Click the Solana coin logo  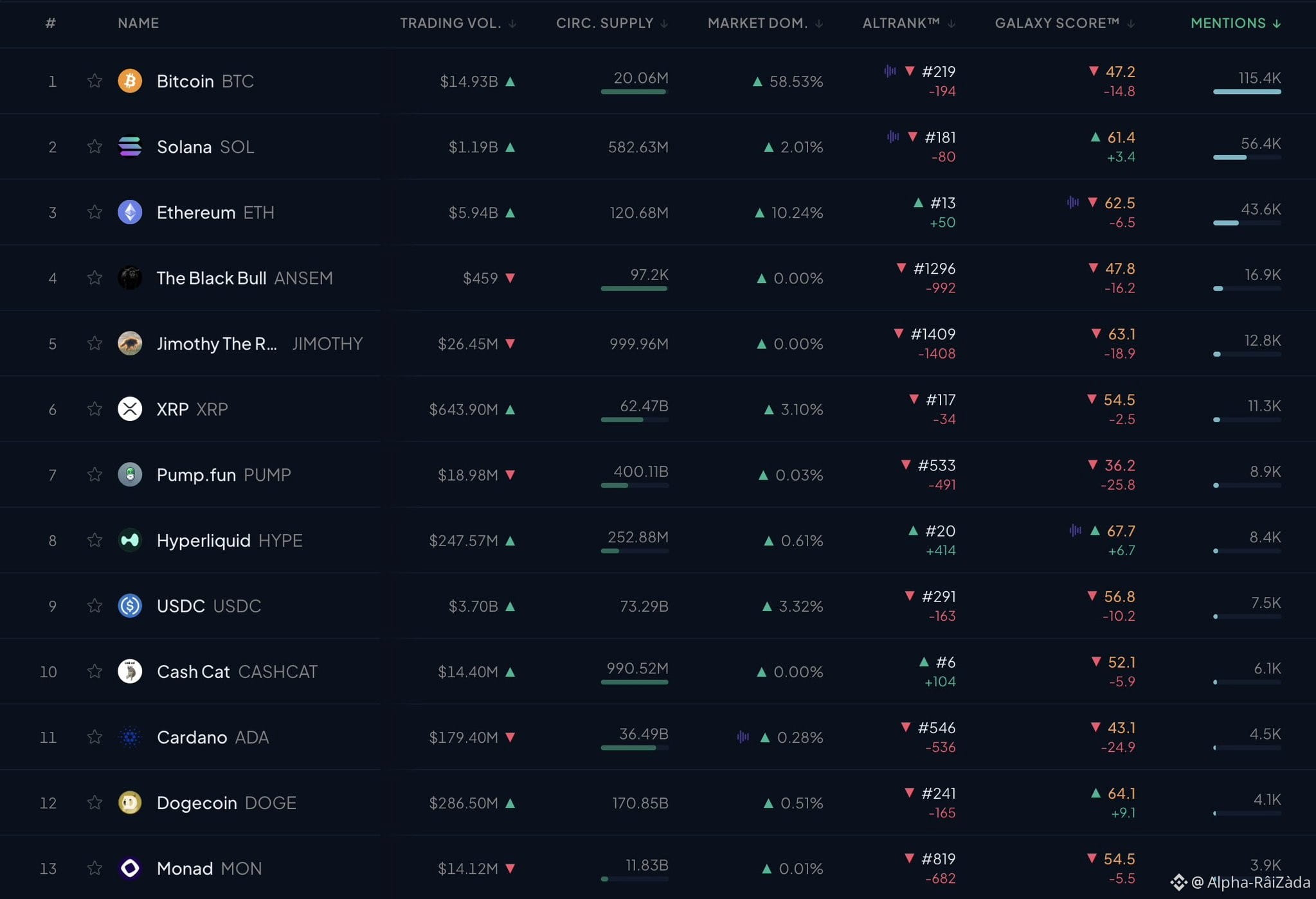tap(130, 147)
